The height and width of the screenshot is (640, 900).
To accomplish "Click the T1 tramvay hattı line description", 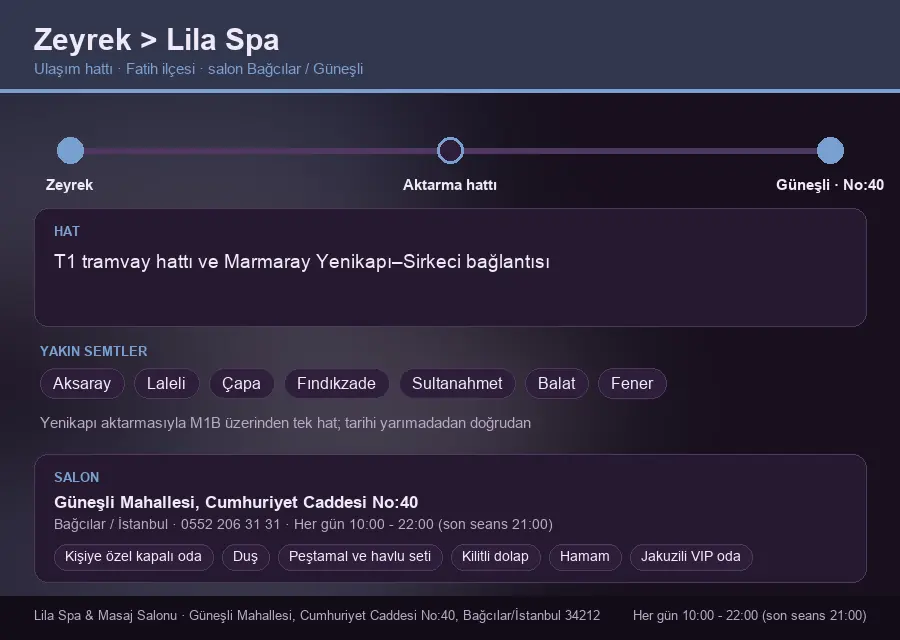I will click(302, 262).
